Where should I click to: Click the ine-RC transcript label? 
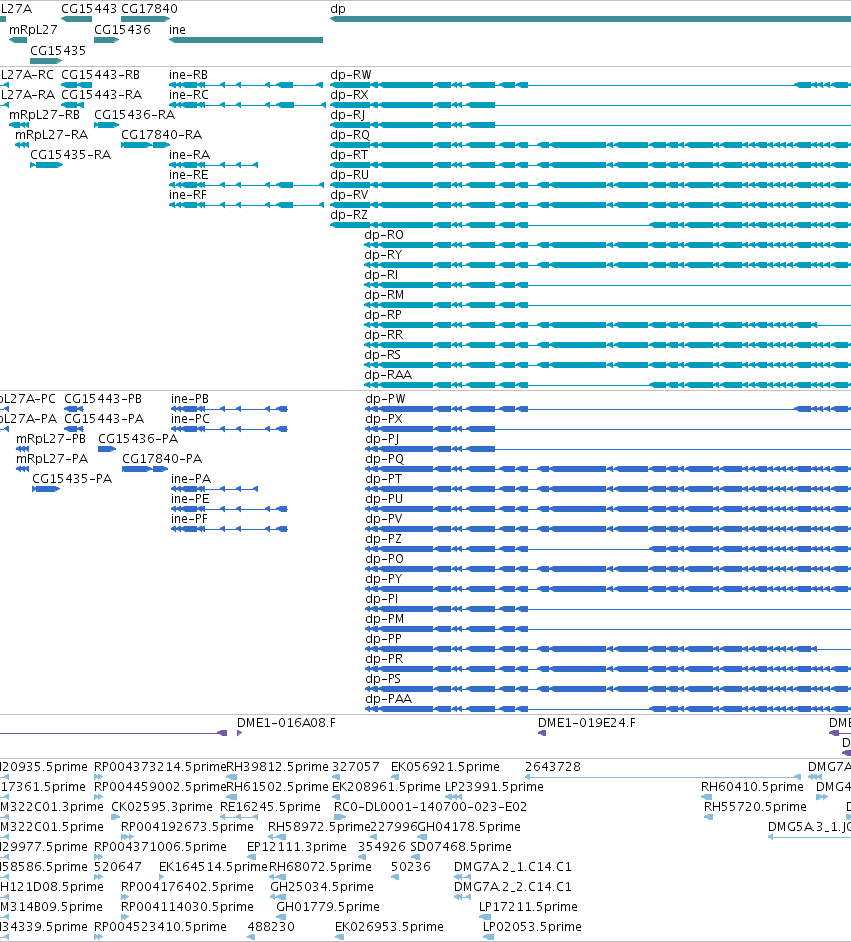tap(189, 95)
